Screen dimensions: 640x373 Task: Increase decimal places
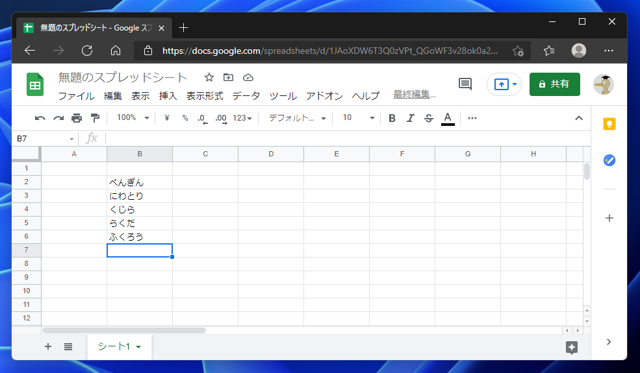(x=221, y=119)
